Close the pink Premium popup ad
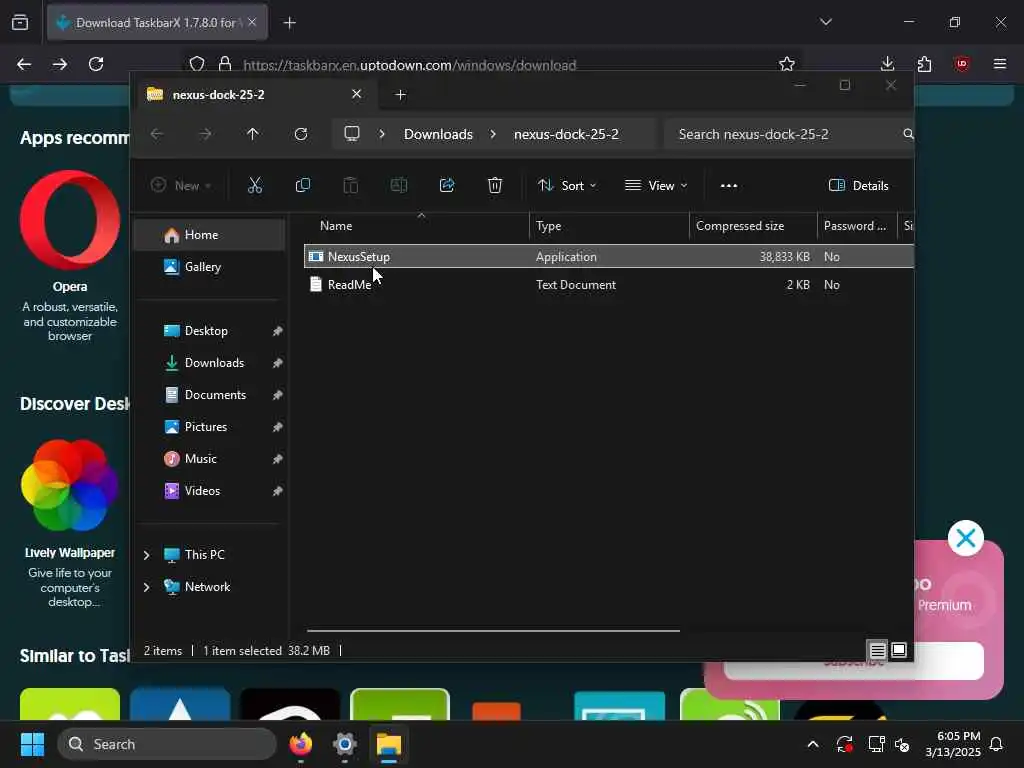The width and height of the screenshot is (1024, 768). [x=966, y=538]
